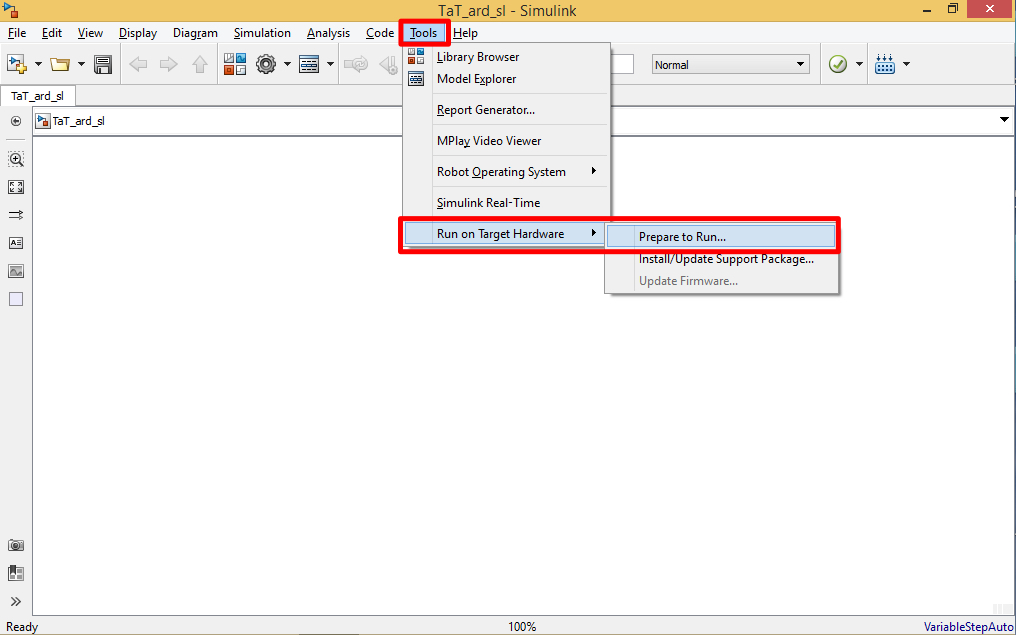This screenshot has width=1016, height=635.
Task: Open the File menu
Action: [17, 33]
